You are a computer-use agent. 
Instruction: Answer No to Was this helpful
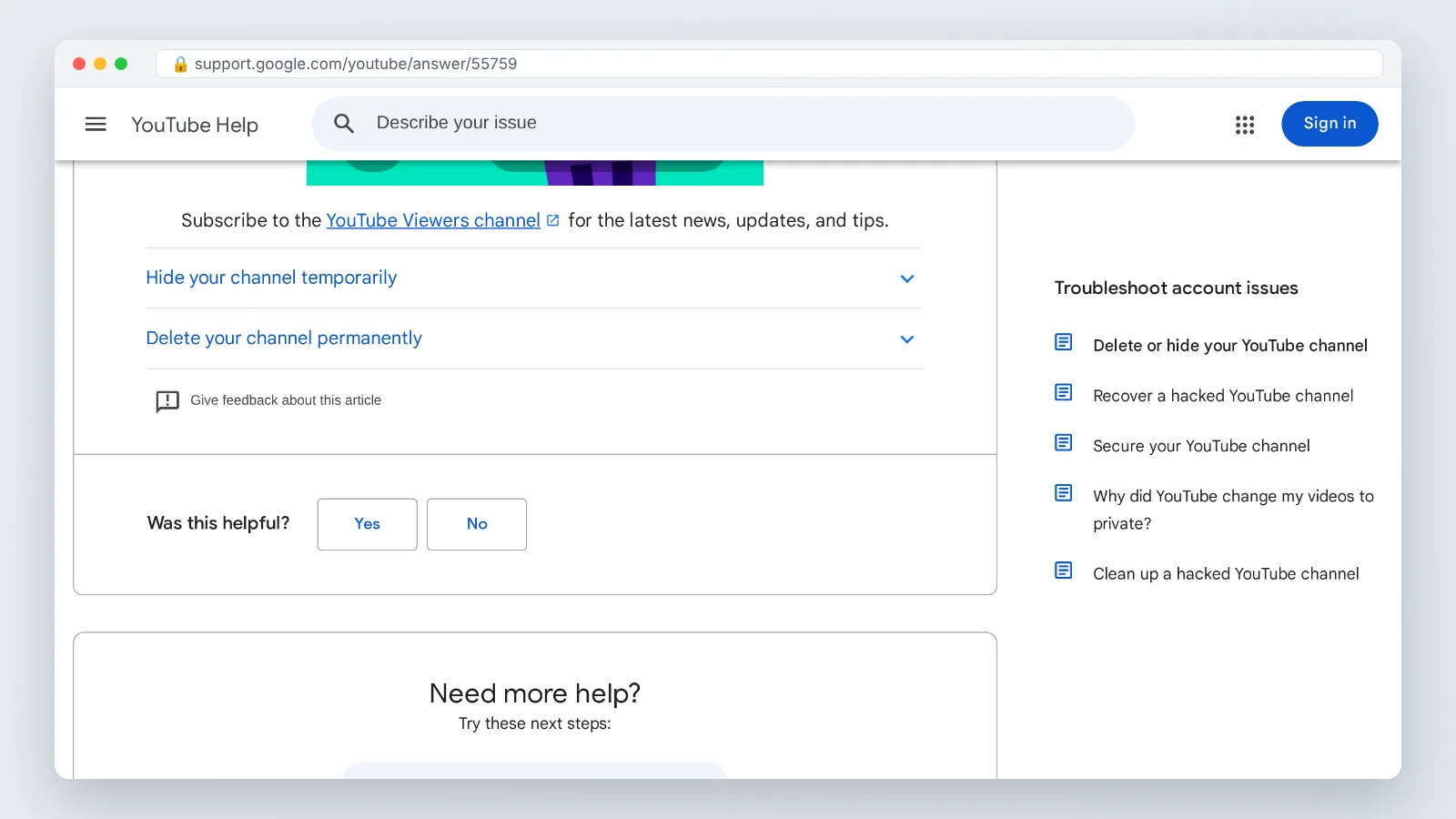point(477,524)
